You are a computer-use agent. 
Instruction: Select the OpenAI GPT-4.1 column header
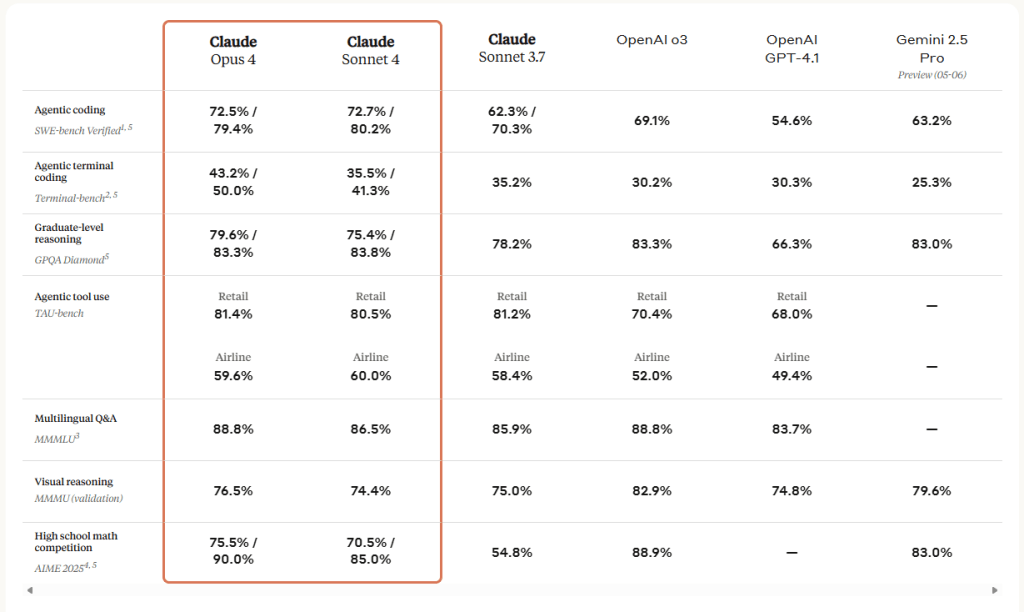(x=792, y=48)
